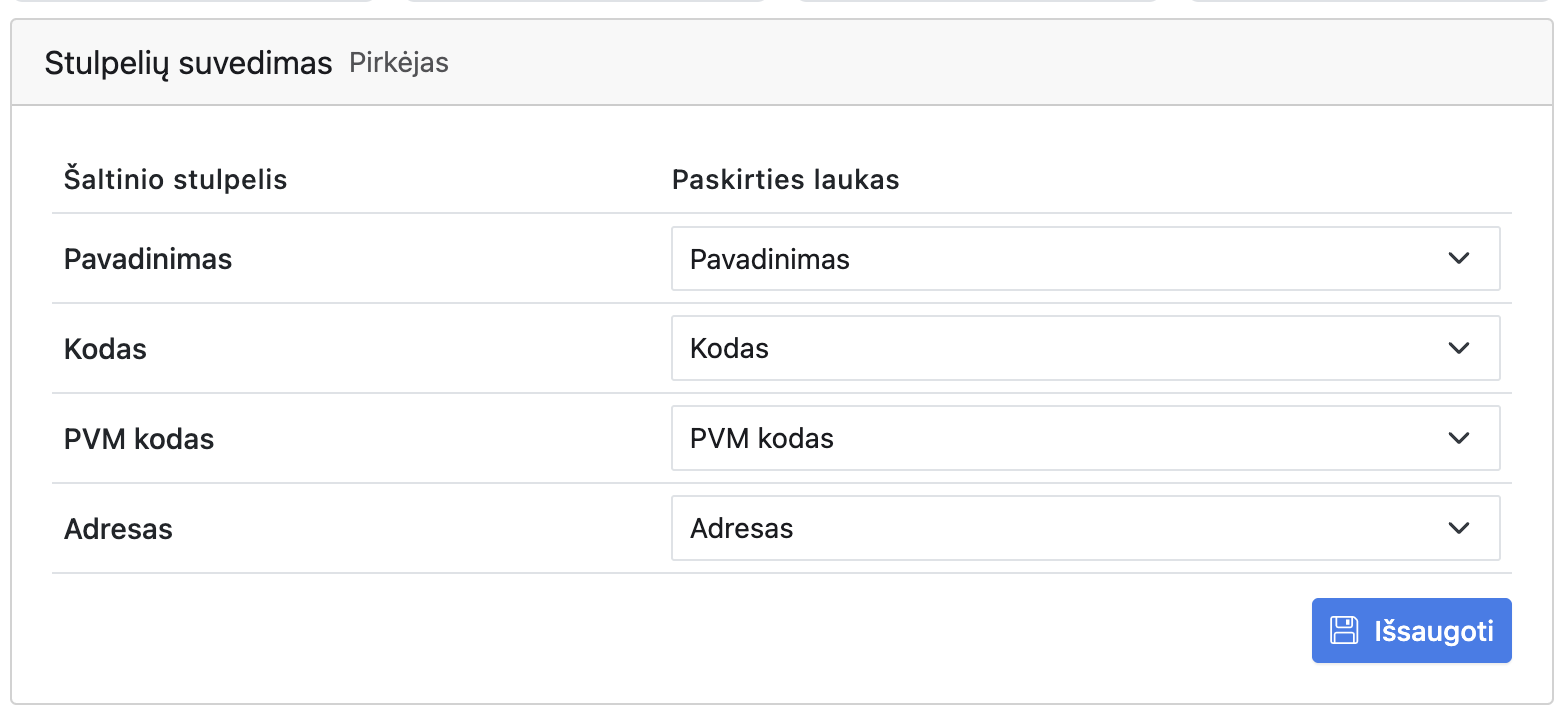The width and height of the screenshot is (1566, 722).
Task: Click the chevron arrow in Pavadinimas select
Action: tap(1459, 259)
